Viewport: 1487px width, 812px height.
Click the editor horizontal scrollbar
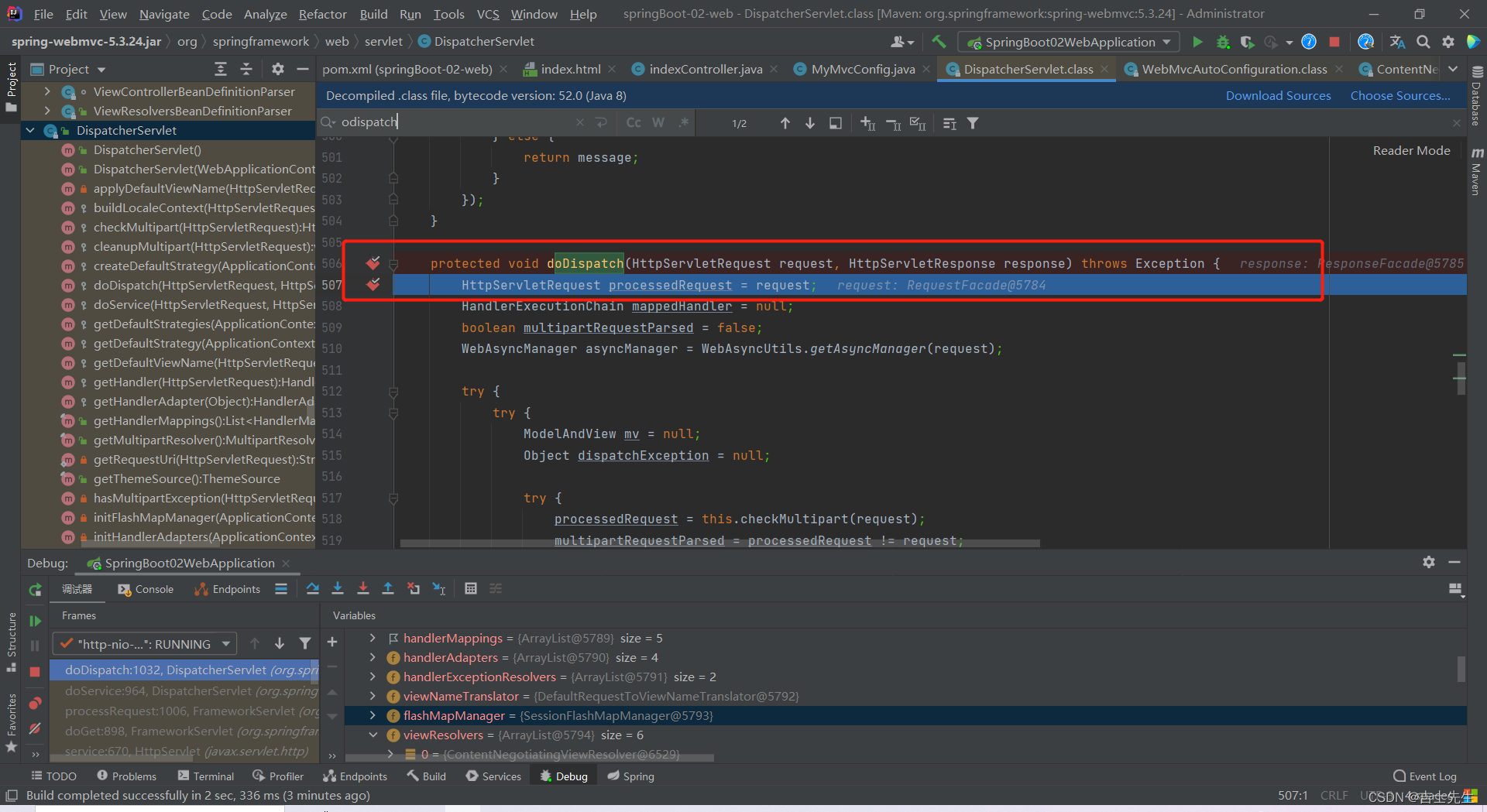coord(719,543)
